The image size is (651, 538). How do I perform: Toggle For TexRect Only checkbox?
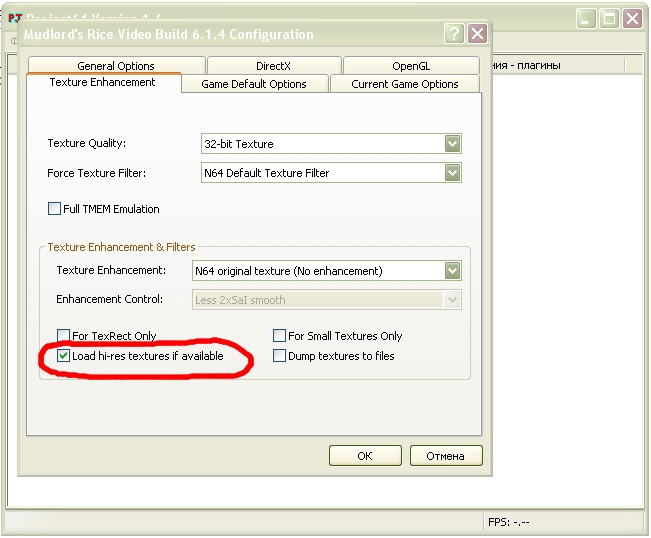64,336
